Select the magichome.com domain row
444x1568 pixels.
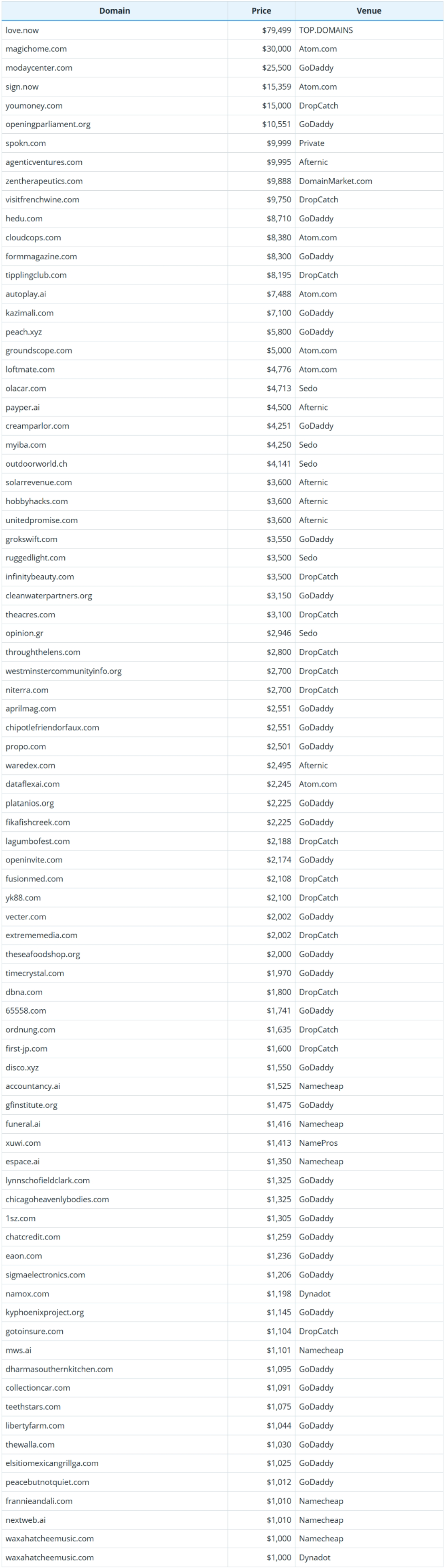[36, 49]
